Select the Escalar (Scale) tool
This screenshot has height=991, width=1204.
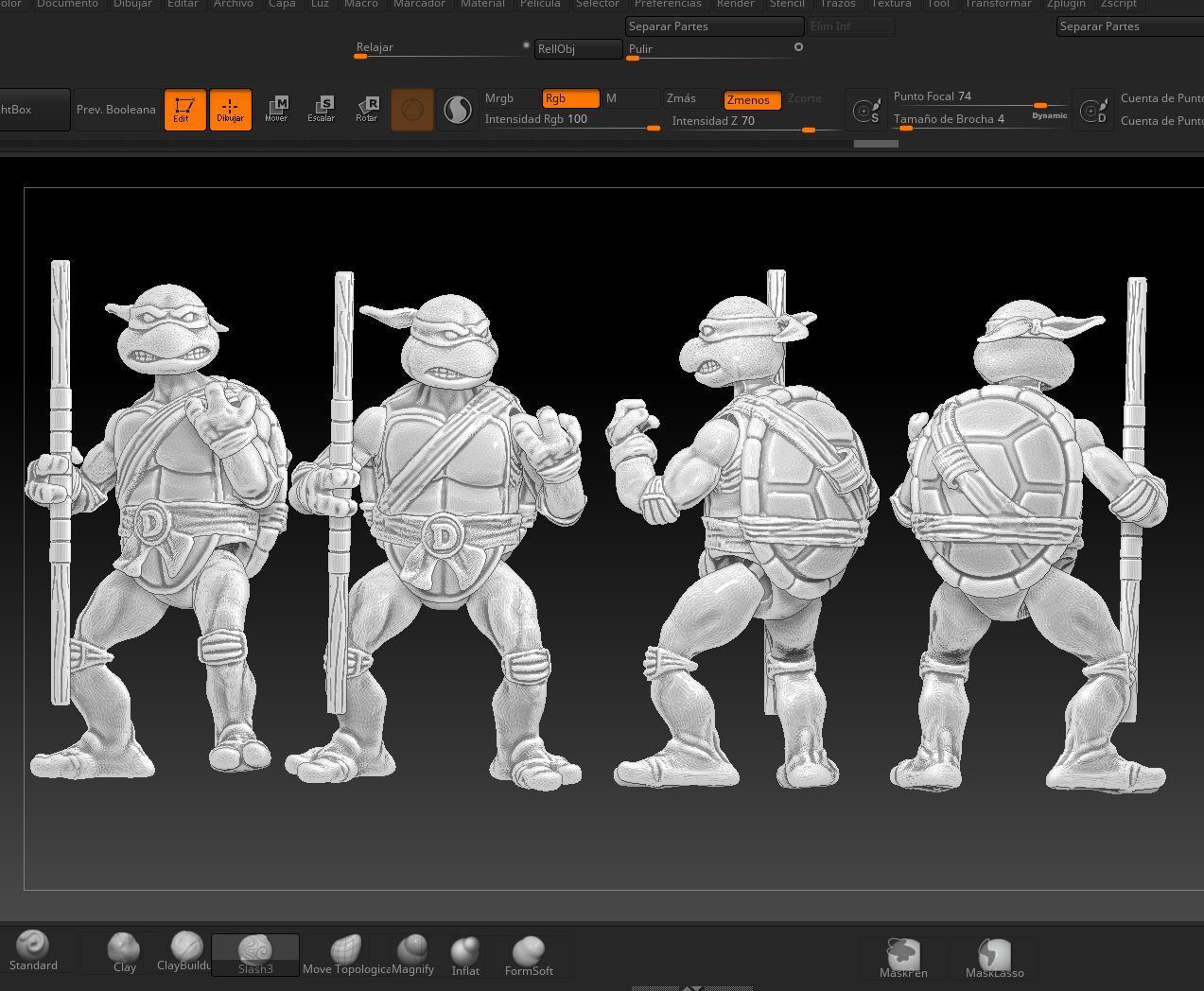pos(322,110)
